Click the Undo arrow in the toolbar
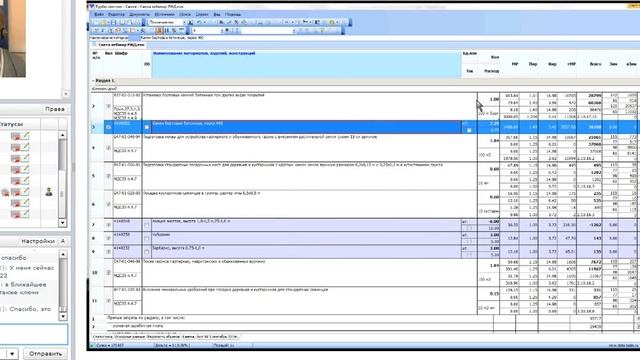 pos(199,22)
